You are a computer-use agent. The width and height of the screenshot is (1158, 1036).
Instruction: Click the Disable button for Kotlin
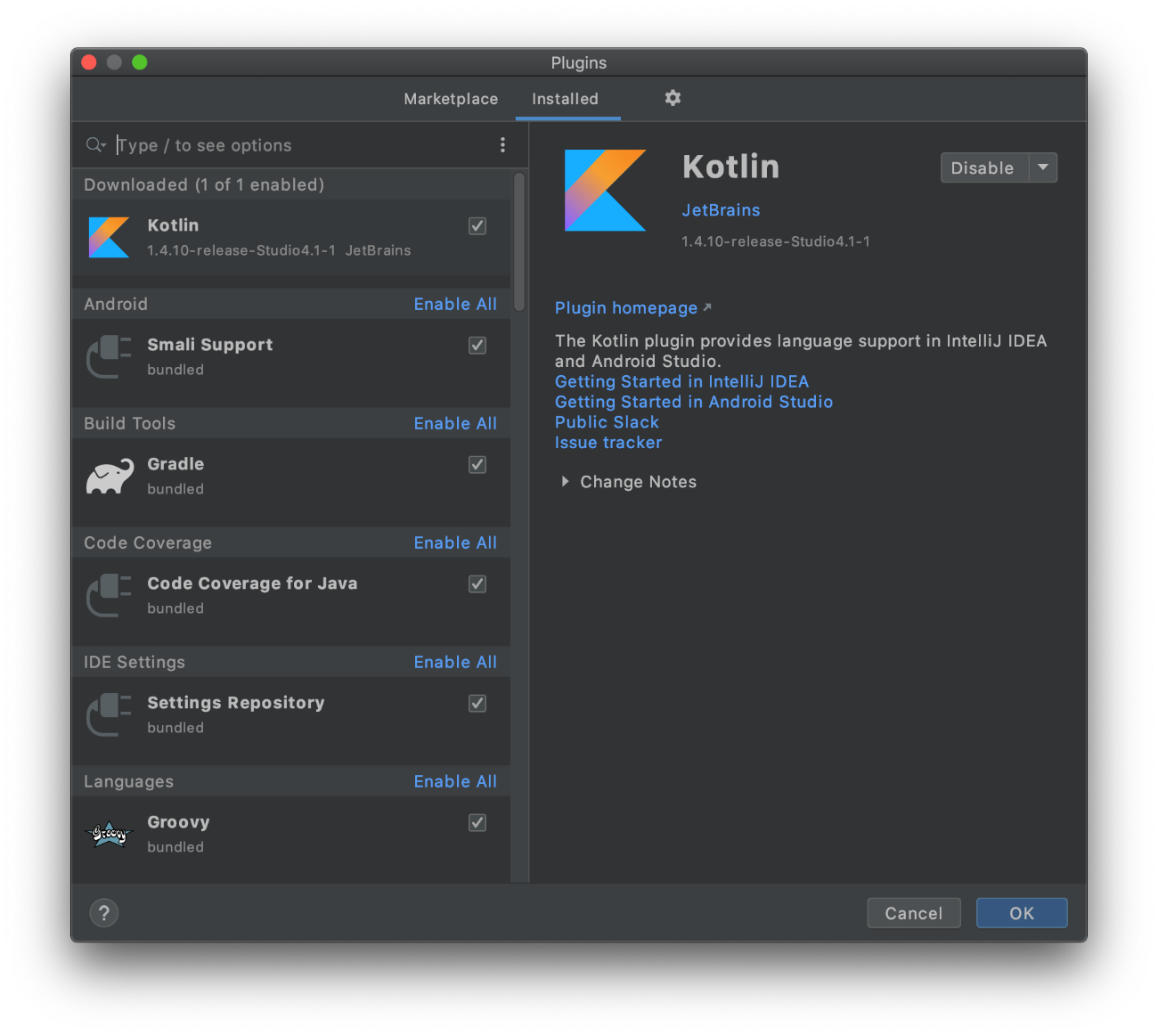pos(984,167)
